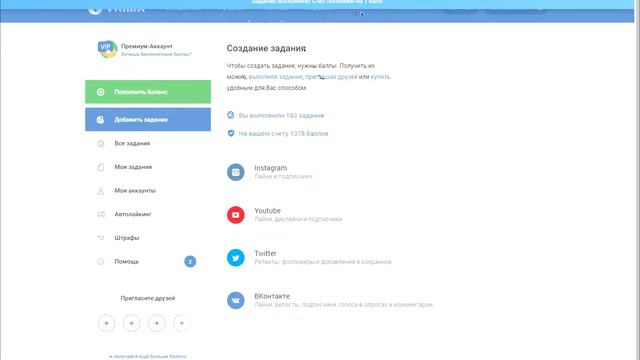Click site logo in top header
Screen dimensions: 640x360
click(116, 8)
